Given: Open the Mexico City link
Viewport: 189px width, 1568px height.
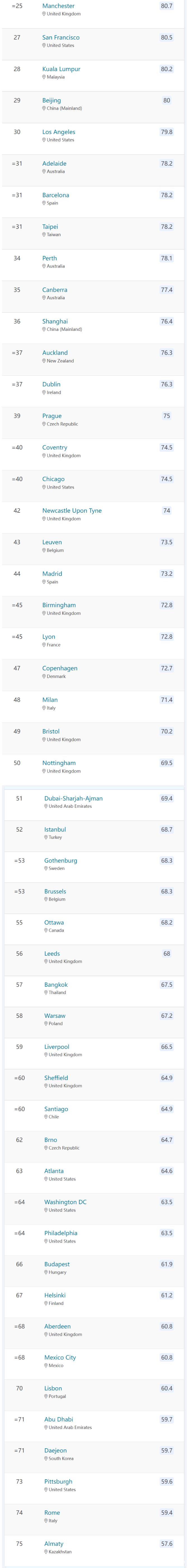Looking at the screenshot, I should 60,1357.
